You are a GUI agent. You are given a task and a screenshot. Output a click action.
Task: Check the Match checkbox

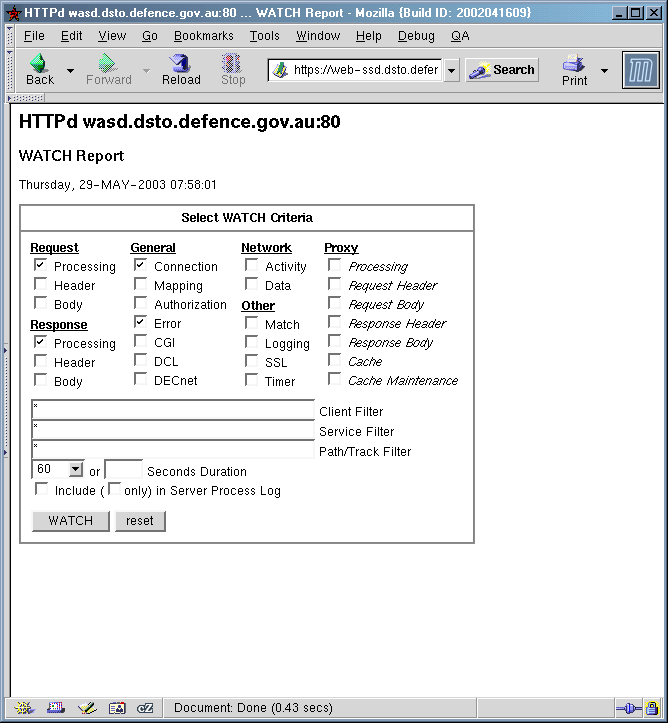[252, 323]
